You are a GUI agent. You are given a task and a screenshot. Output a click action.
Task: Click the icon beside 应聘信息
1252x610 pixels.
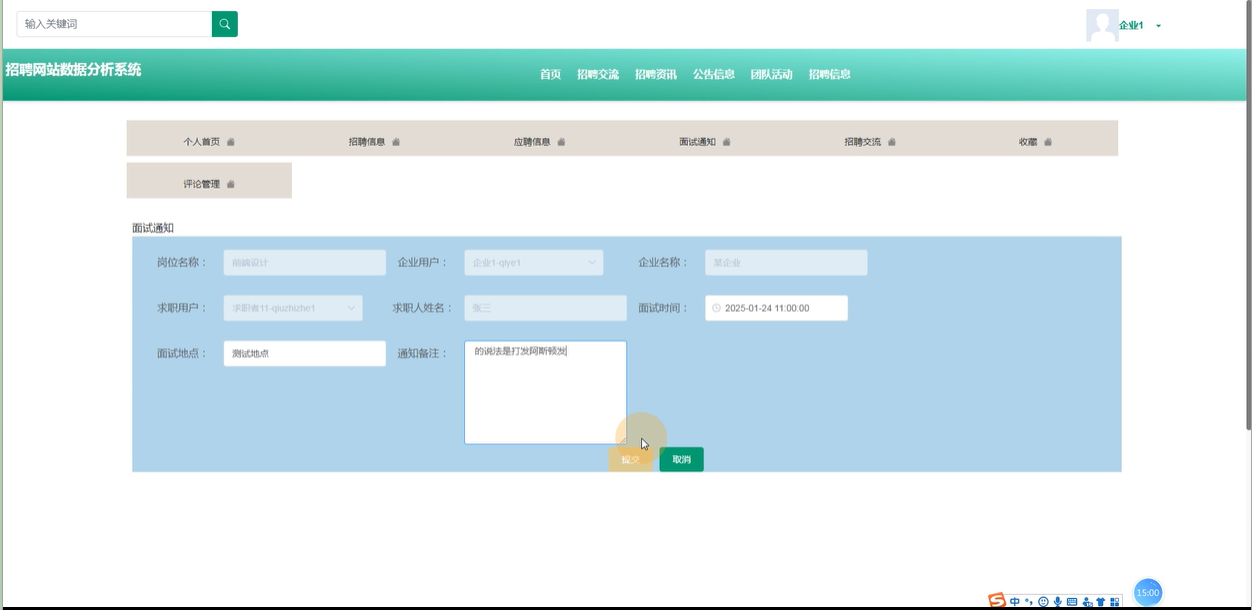click(561, 142)
